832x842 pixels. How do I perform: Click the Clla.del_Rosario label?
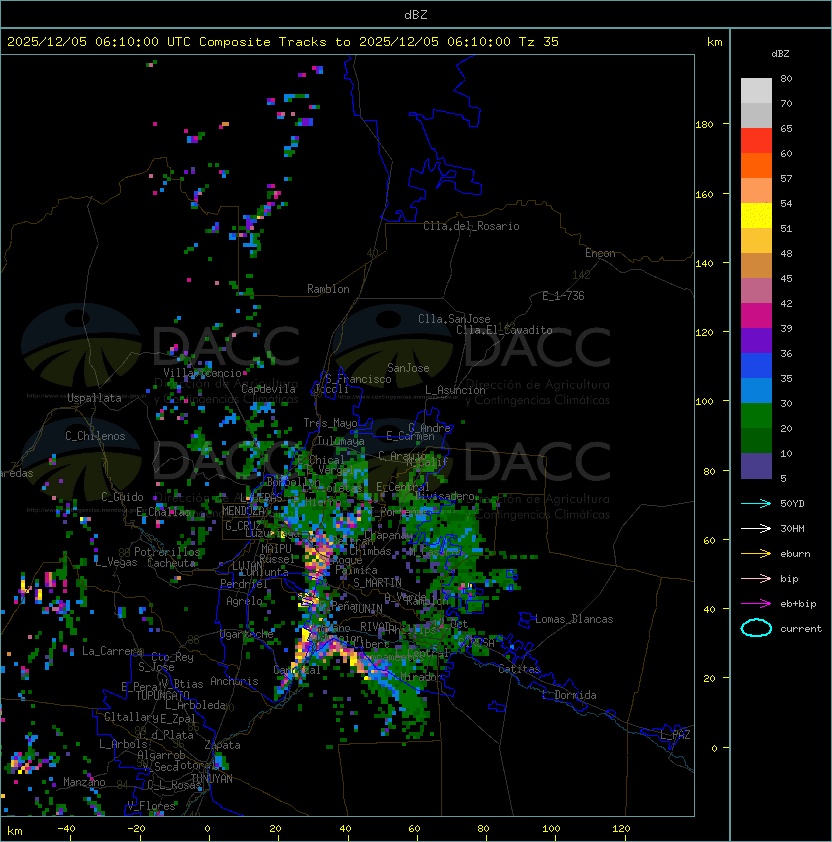[471, 226]
